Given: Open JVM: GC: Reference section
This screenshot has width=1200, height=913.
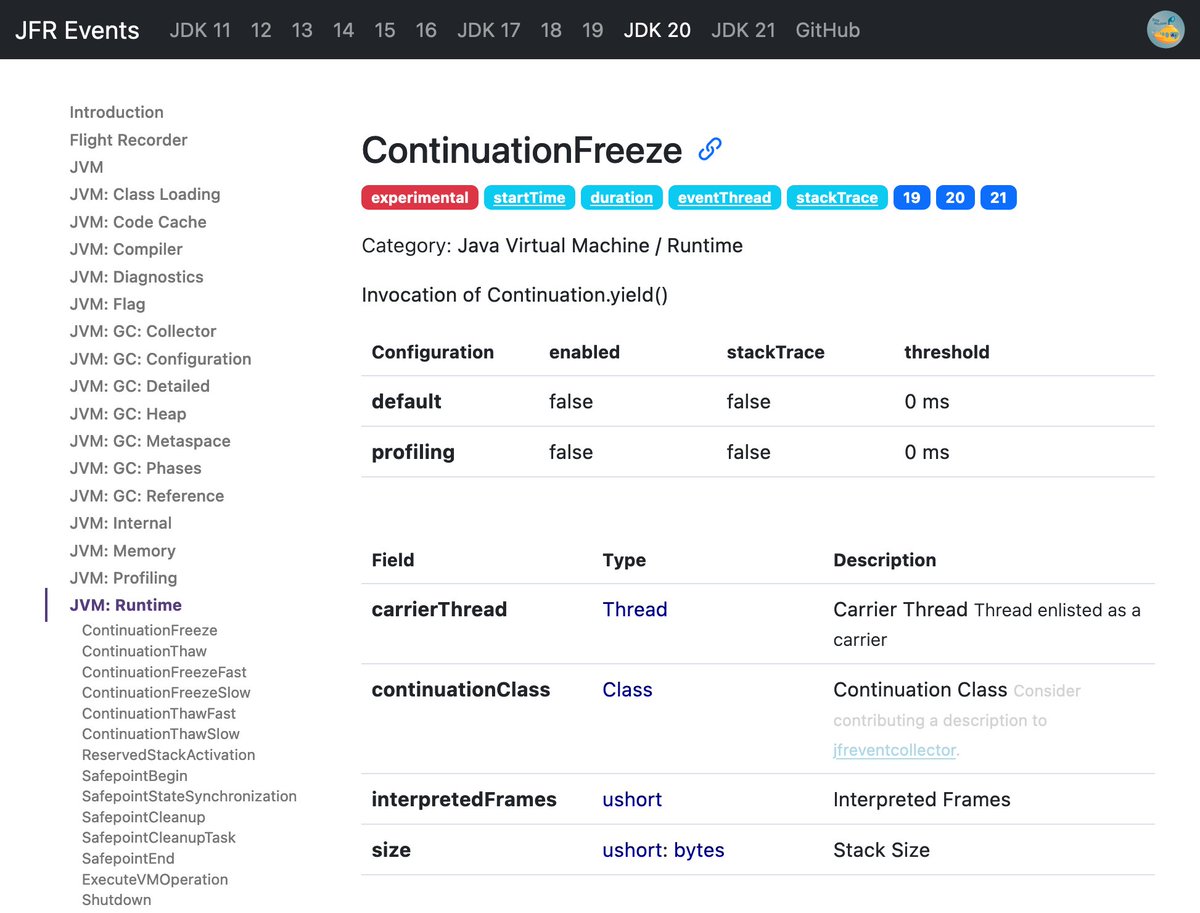Looking at the screenshot, I should click(x=147, y=496).
